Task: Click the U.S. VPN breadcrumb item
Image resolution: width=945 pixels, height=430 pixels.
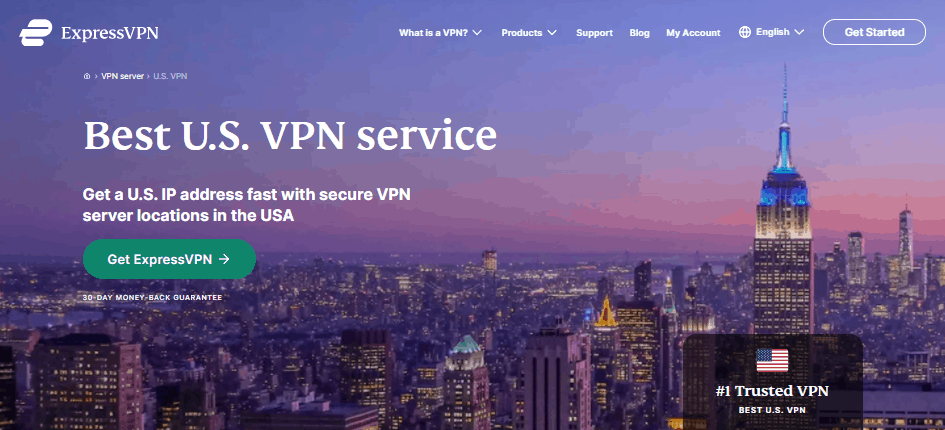Action: click(170, 77)
